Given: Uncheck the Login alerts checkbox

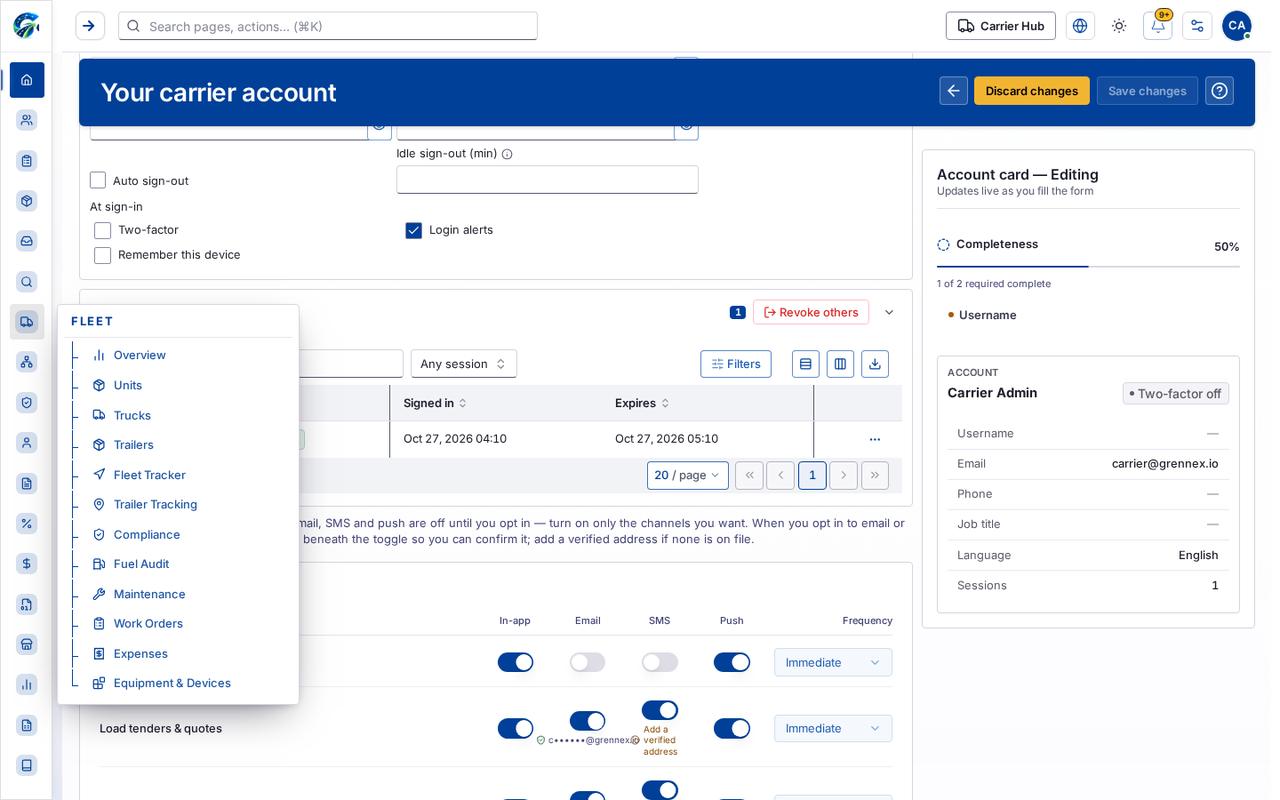Looking at the screenshot, I should point(413,230).
